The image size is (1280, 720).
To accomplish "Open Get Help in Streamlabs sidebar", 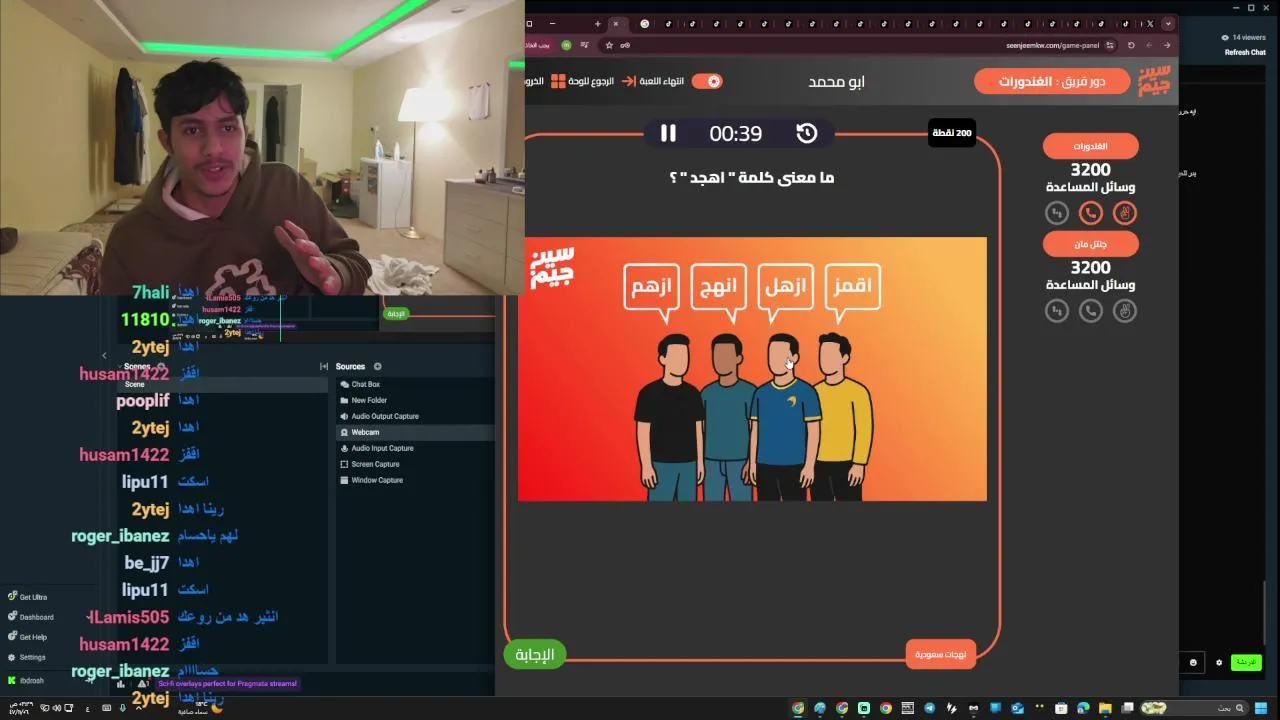I will [27, 637].
